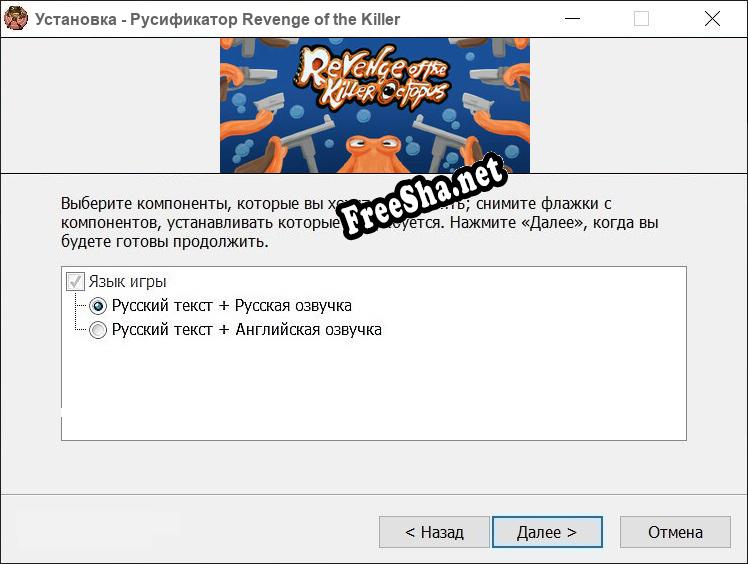Close the installer window
Screen dimensions: 748x564
(x=712, y=19)
